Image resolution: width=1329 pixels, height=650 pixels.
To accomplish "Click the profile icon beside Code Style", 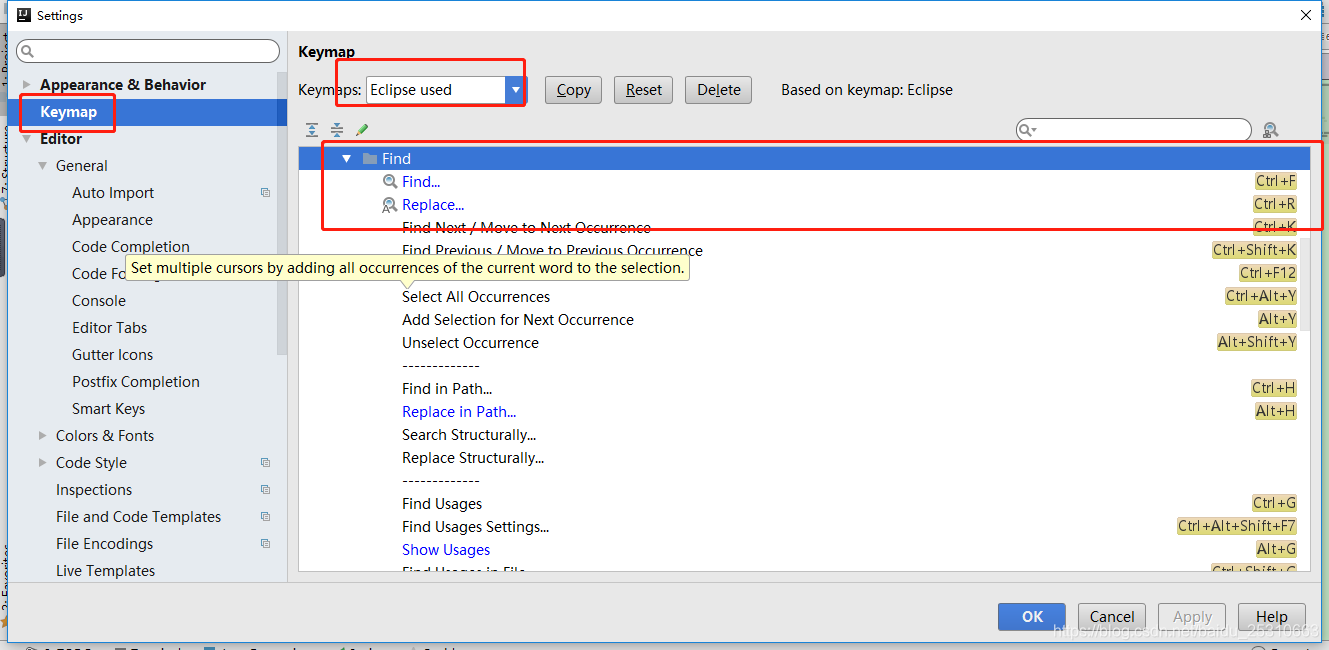I will 265,463.
